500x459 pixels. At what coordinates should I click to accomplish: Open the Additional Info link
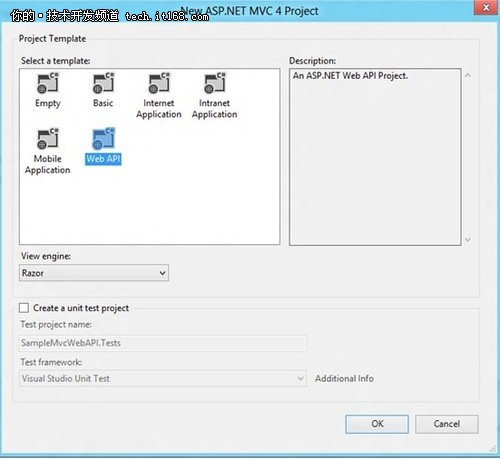pyautogui.click(x=344, y=379)
